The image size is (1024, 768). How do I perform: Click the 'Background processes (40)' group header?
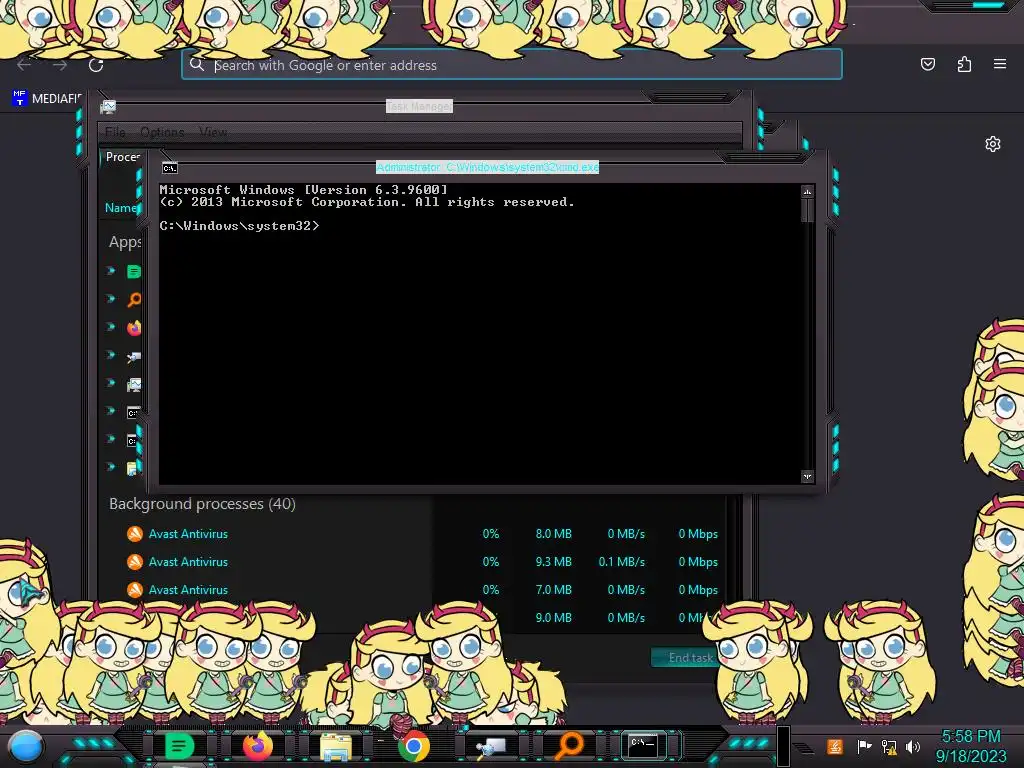pos(202,504)
